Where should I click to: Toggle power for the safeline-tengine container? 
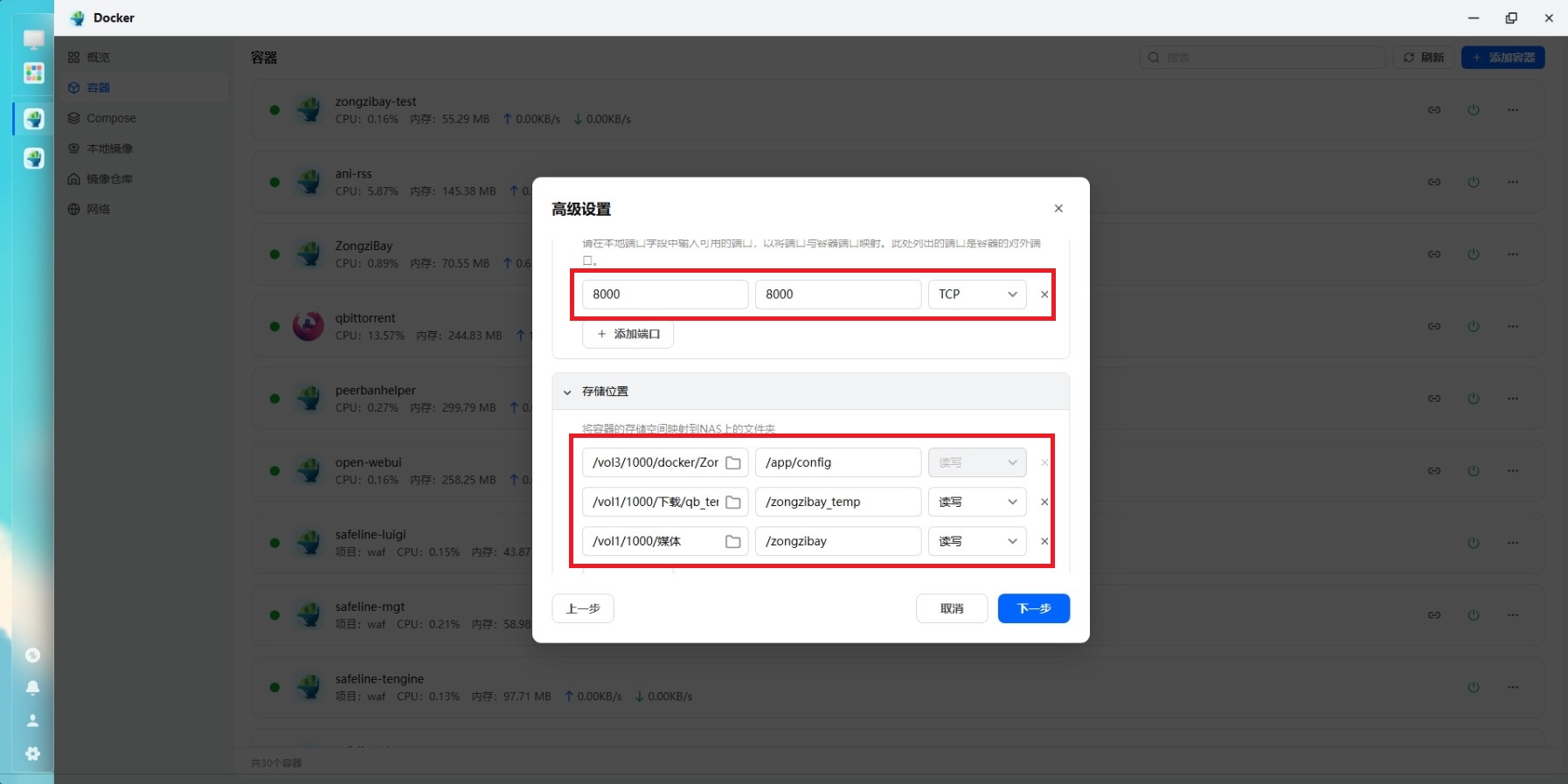[1474, 687]
